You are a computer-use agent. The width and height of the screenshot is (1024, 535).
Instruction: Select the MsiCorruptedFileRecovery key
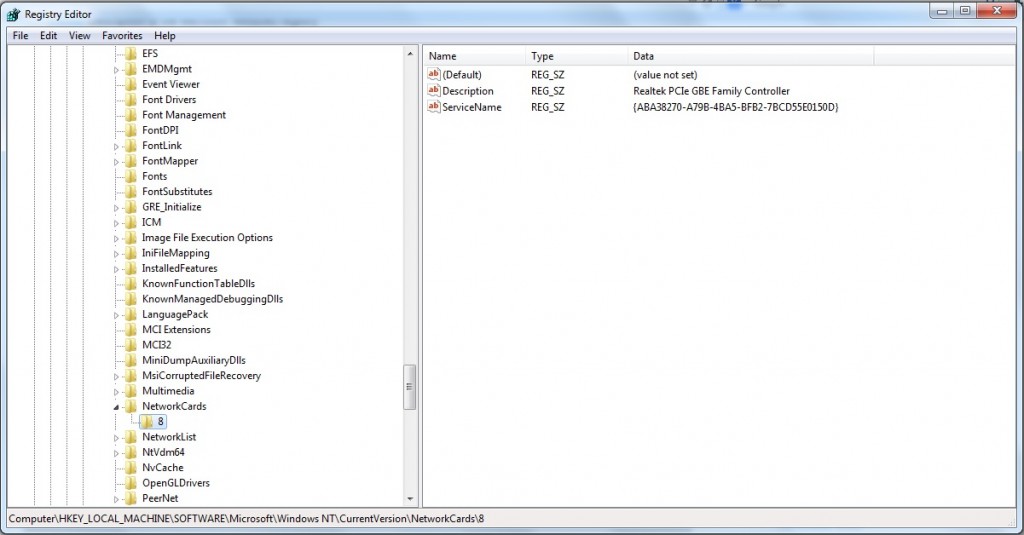(201, 376)
